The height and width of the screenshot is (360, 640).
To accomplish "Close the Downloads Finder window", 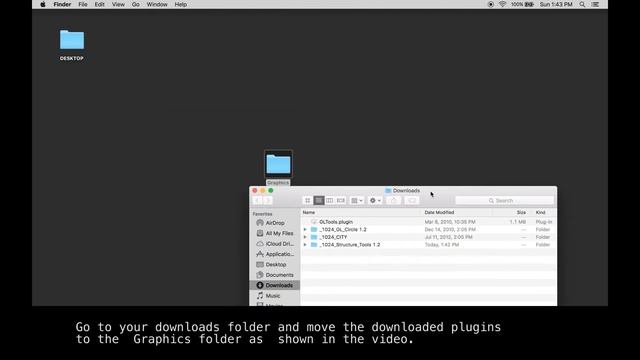I will coord(255,191).
